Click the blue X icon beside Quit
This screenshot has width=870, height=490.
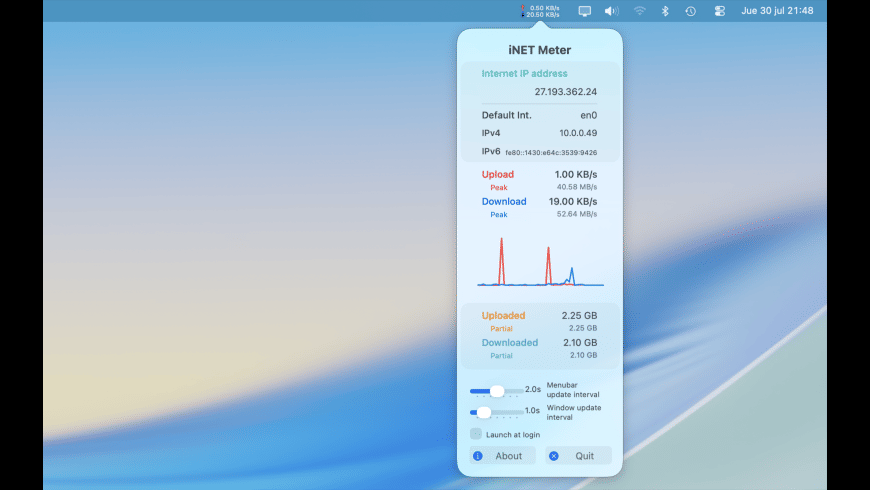pyautogui.click(x=554, y=456)
